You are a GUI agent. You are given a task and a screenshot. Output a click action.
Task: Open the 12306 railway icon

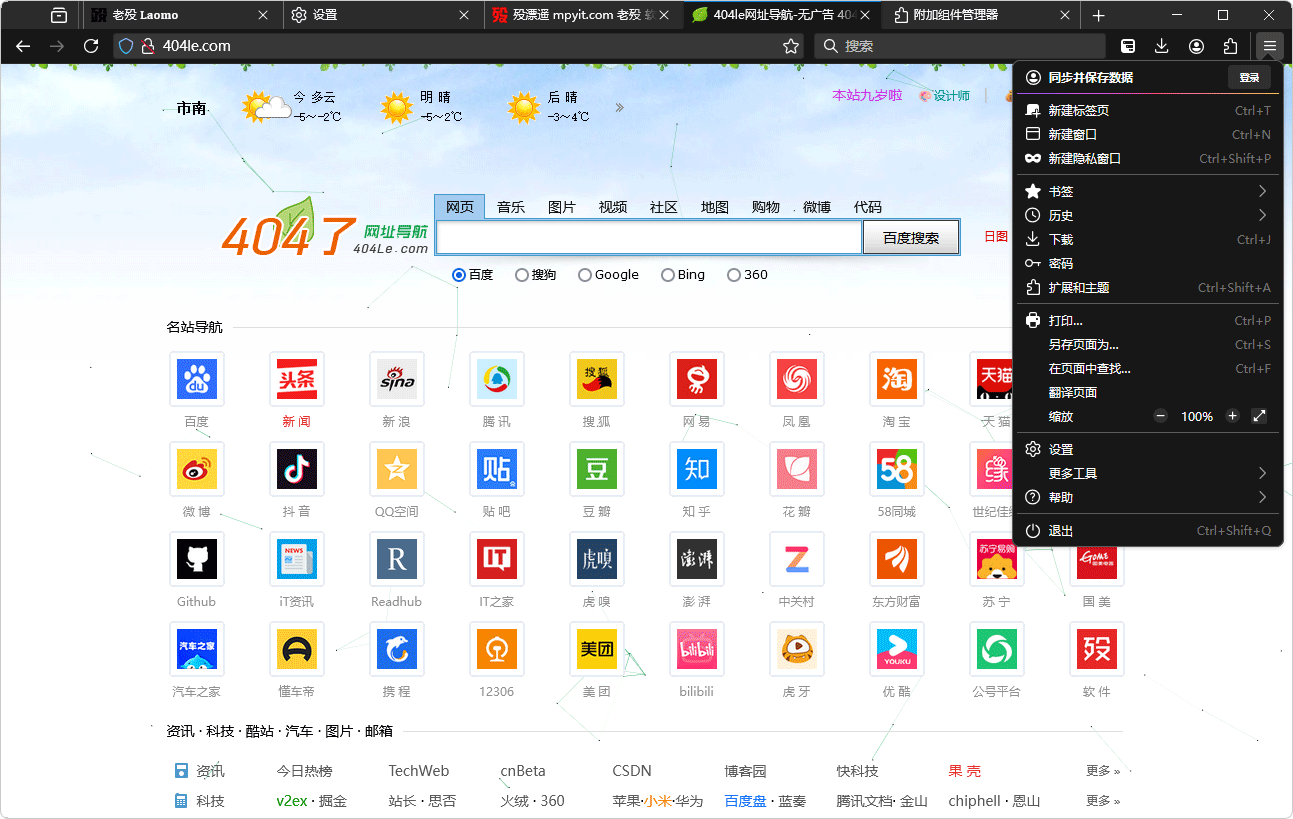(x=497, y=649)
